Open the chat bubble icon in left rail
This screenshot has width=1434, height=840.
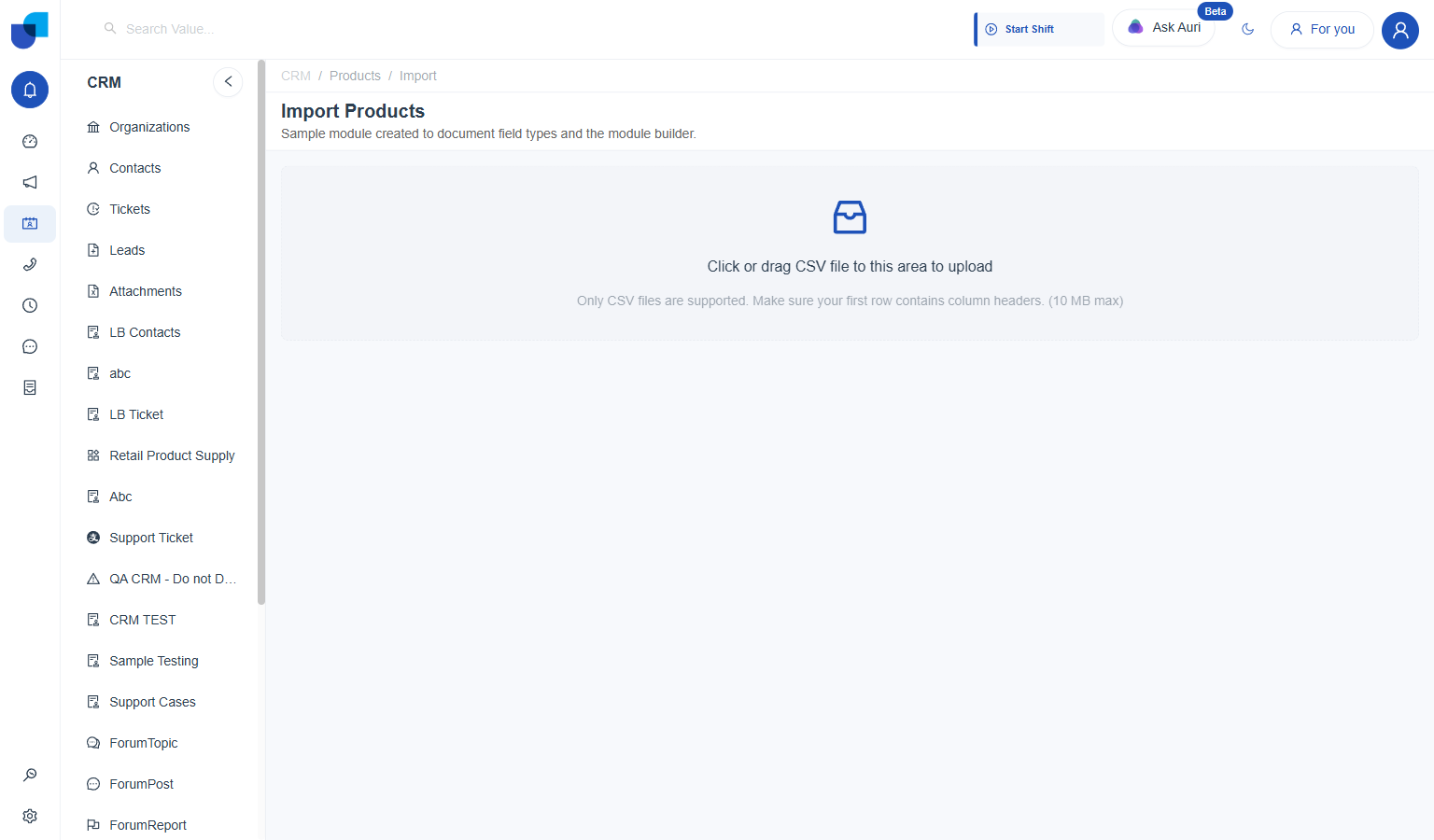[x=30, y=347]
